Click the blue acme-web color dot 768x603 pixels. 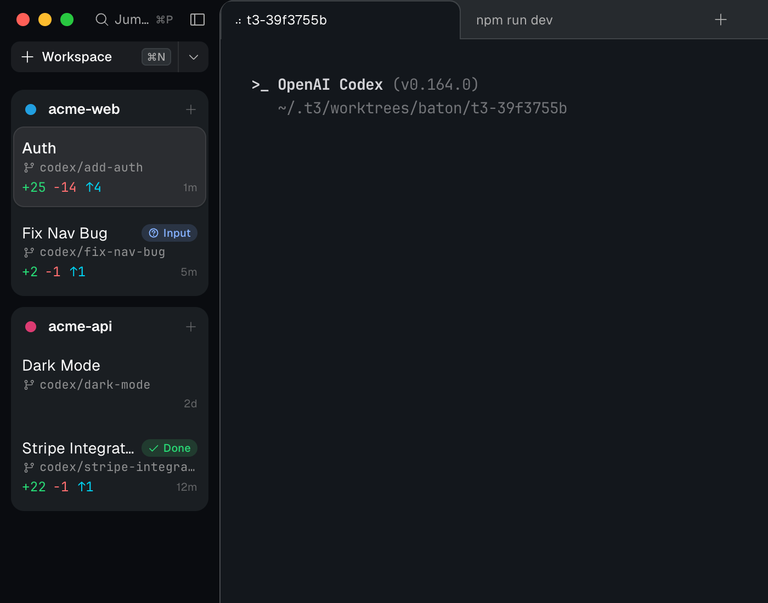pyautogui.click(x=31, y=109)
